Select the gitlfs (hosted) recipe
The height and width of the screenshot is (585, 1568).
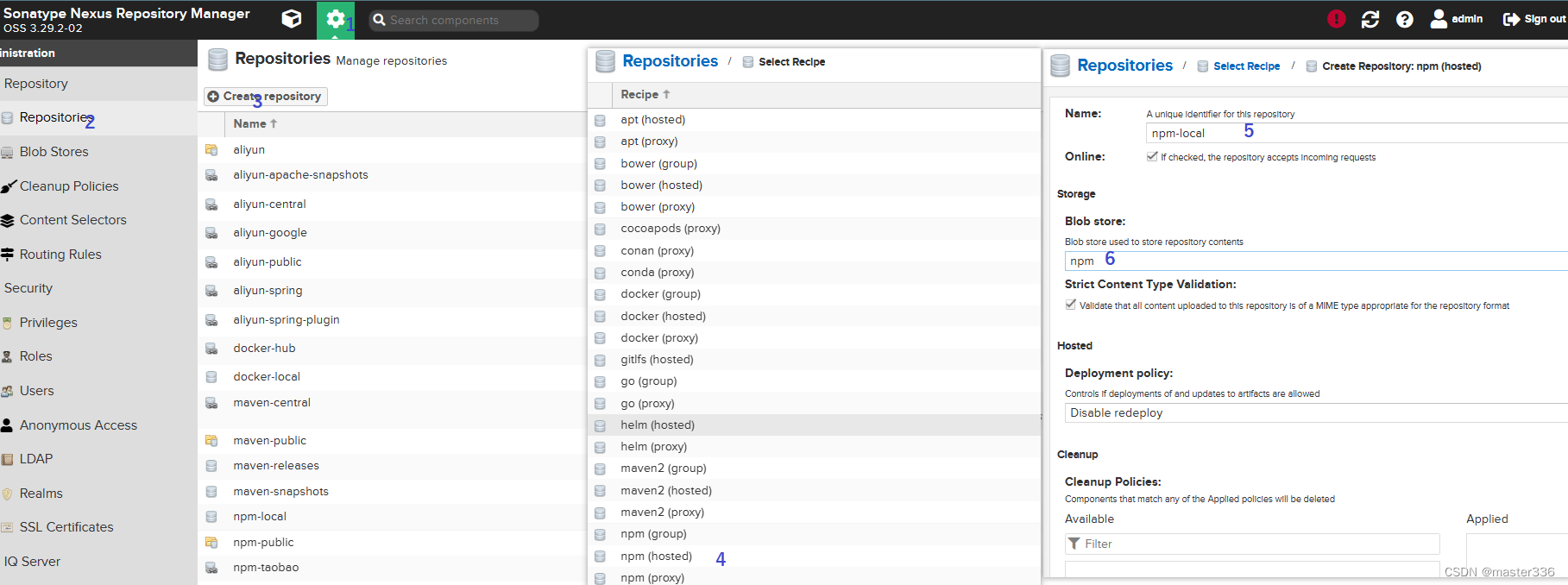pos(814,360)
